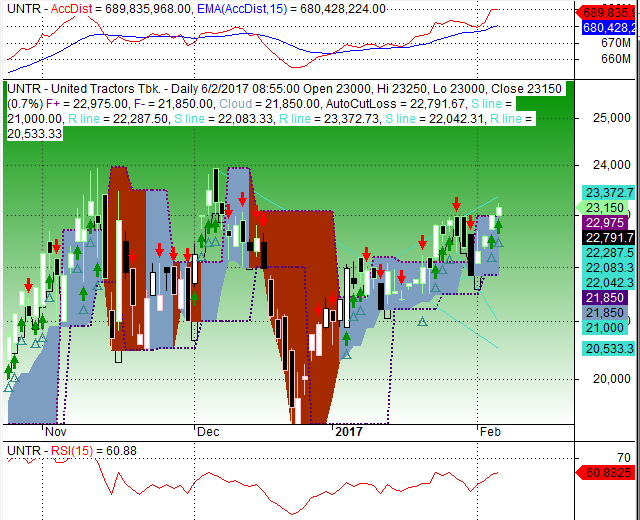
Task: Click the 22,042.3 S line tag
Action: (609, 282)
